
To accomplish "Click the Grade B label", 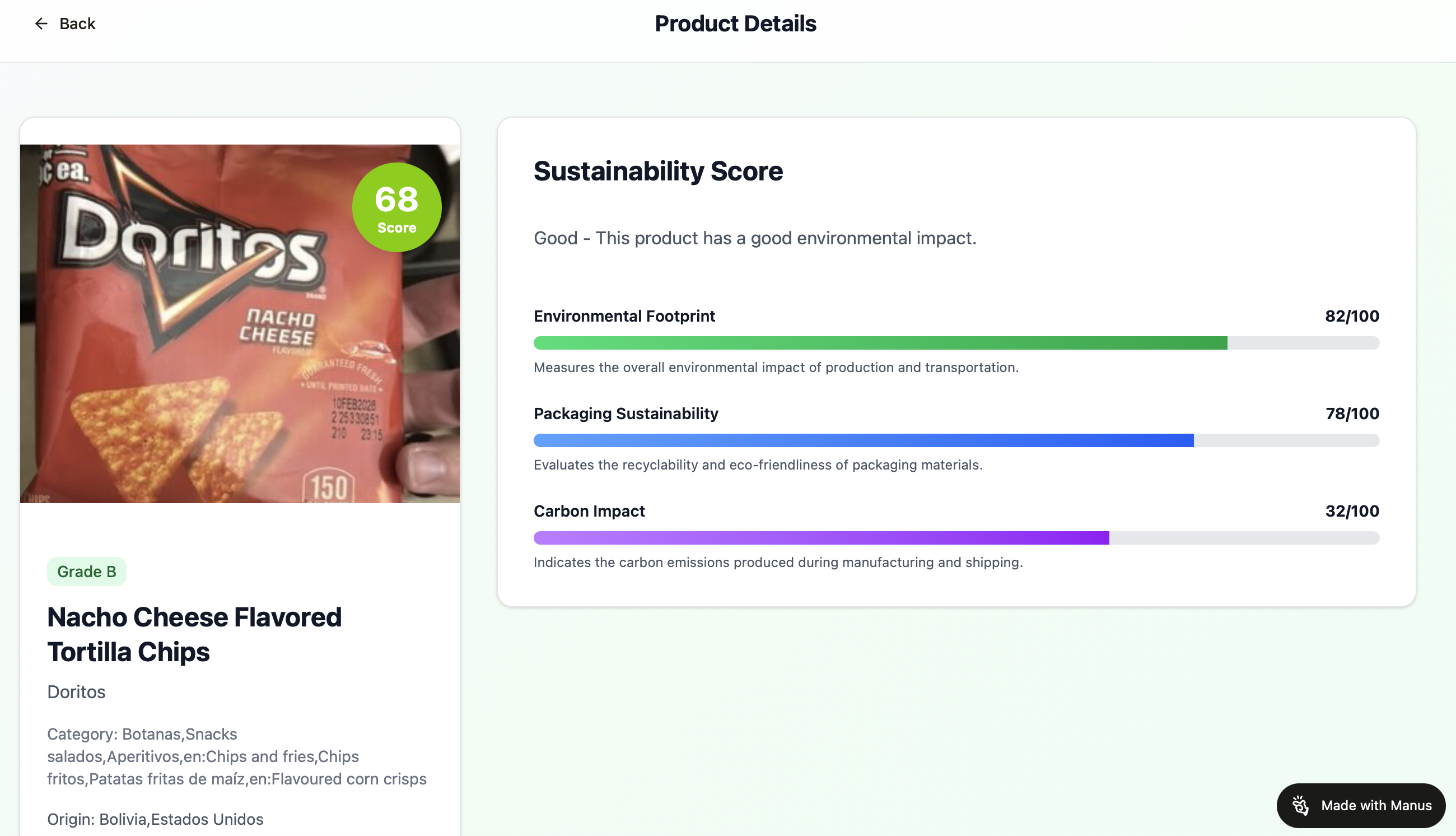I will (x=87, y=572).
